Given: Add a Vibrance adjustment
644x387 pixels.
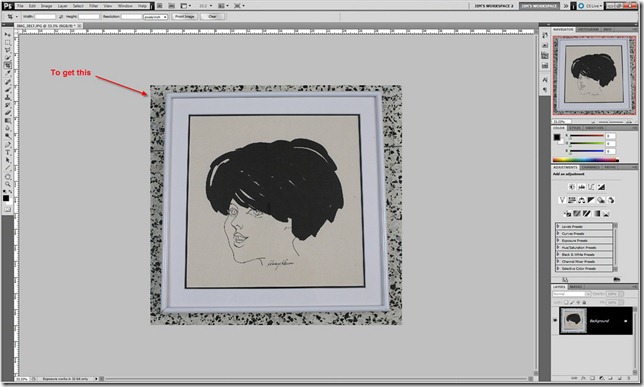Looking at the screenshot, I should (x=562, y=200).
